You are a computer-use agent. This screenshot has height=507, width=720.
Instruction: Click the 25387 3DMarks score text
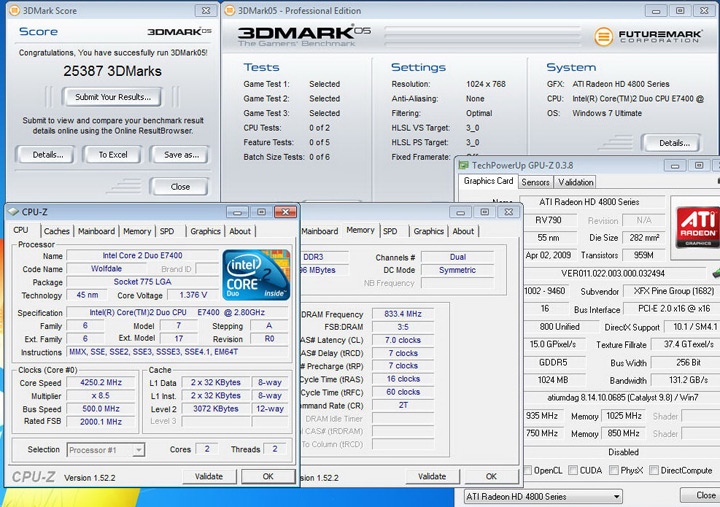pos(112,71)
